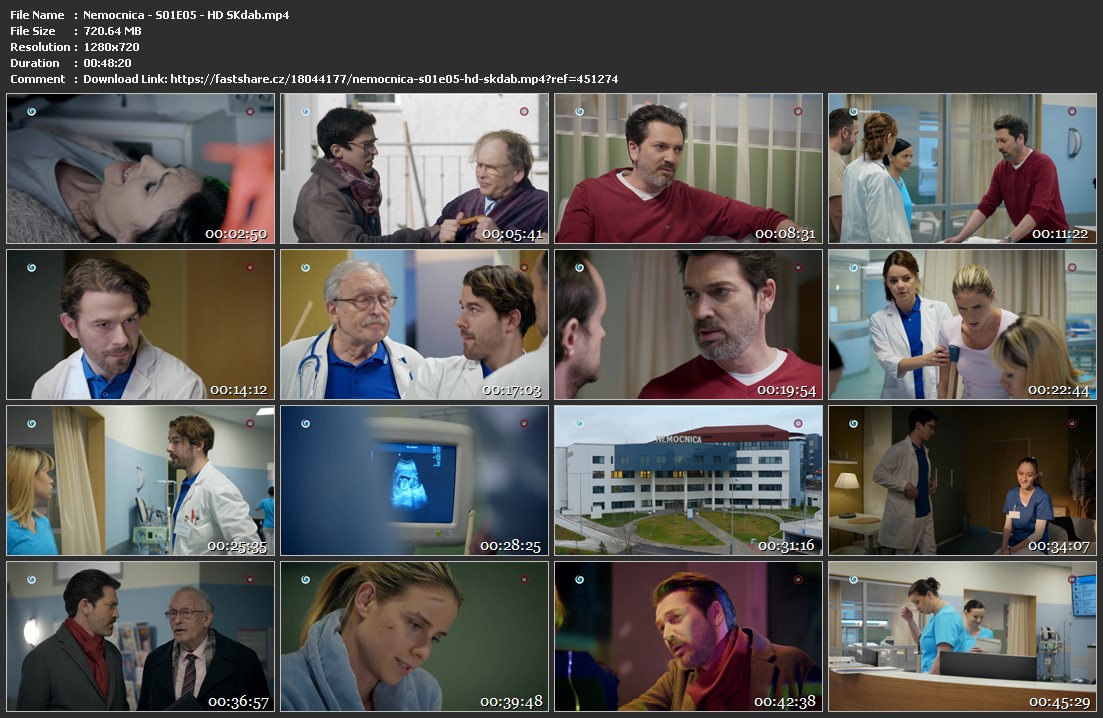Click the channel logo in the 00:28:25 ultrasound thumbnail
The width and height of the screenshot is (1103, 718).
point(305,424)
